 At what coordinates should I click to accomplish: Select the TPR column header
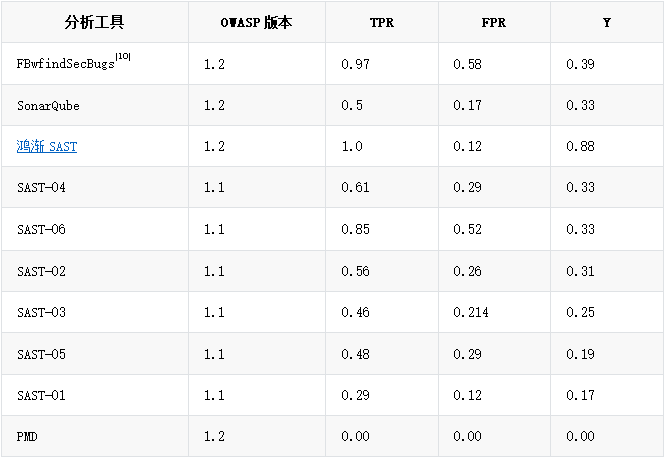[382, 22]
